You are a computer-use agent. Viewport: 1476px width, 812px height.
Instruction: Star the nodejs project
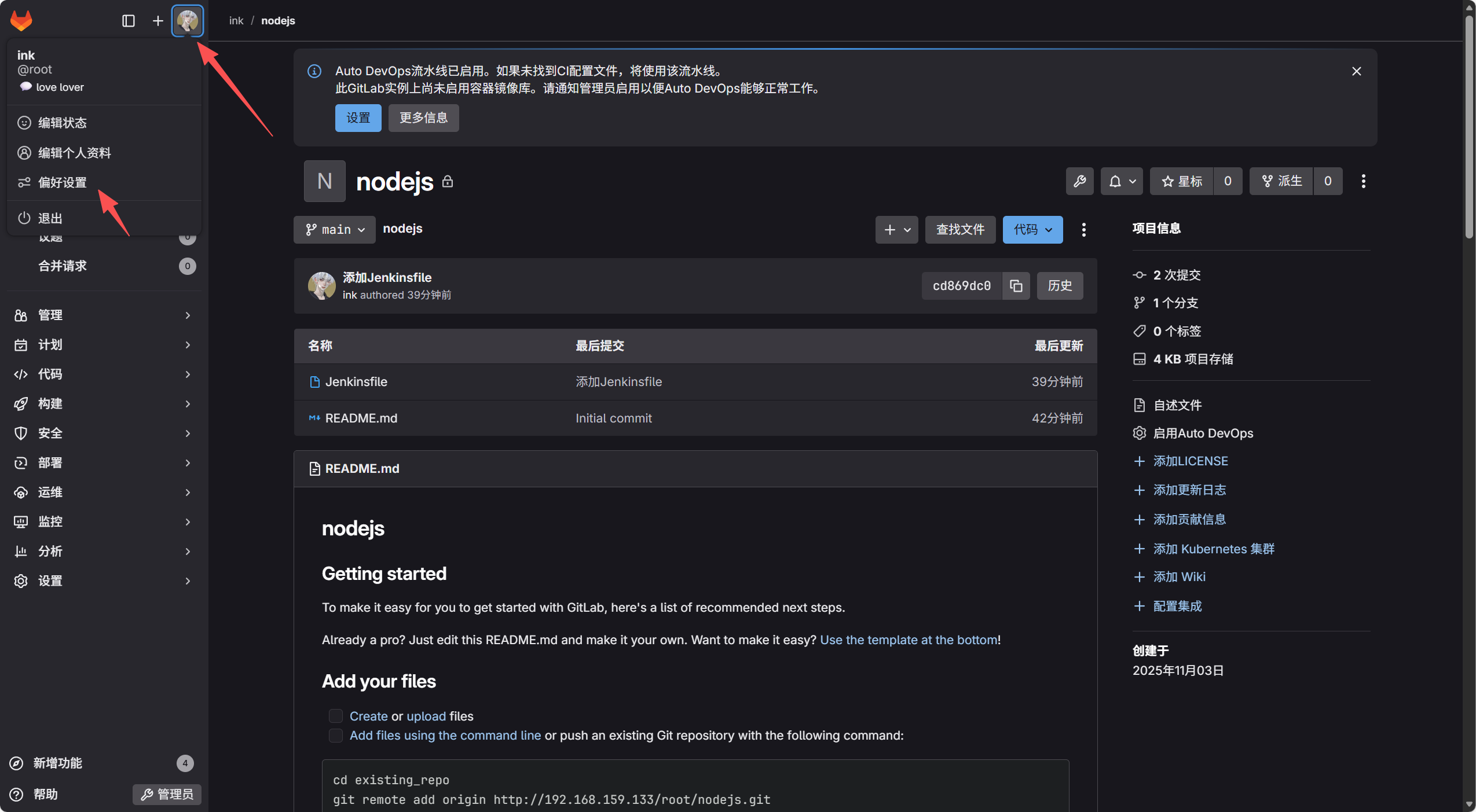coord(1182,181)
